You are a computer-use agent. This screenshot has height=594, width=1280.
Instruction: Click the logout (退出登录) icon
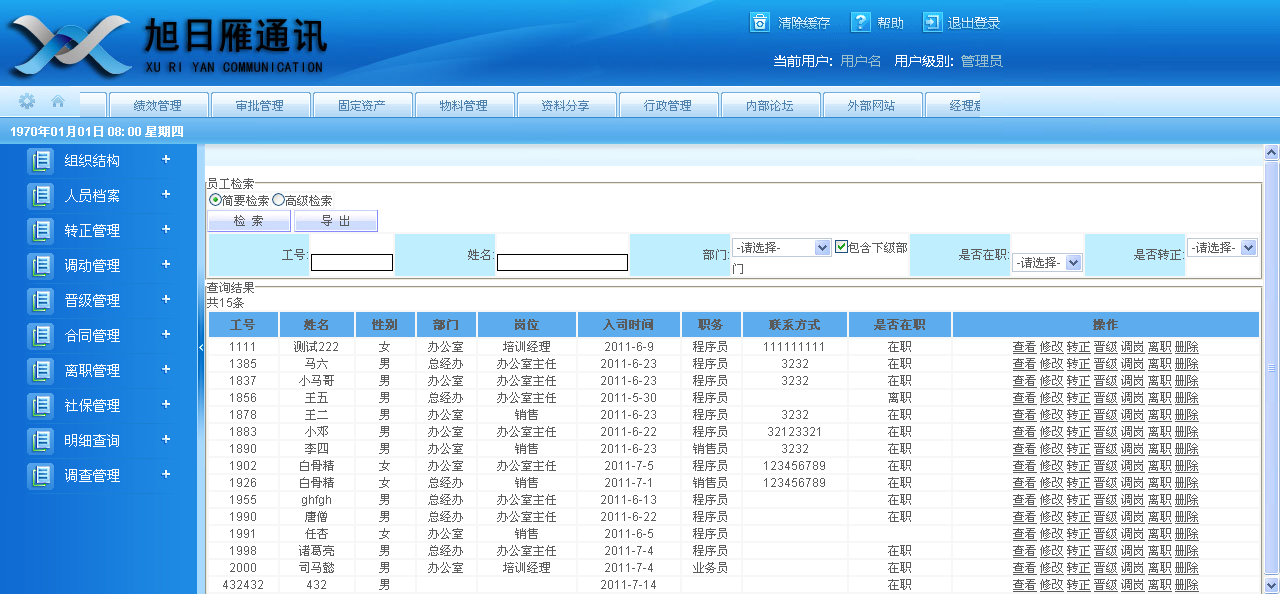click(932, 22)
